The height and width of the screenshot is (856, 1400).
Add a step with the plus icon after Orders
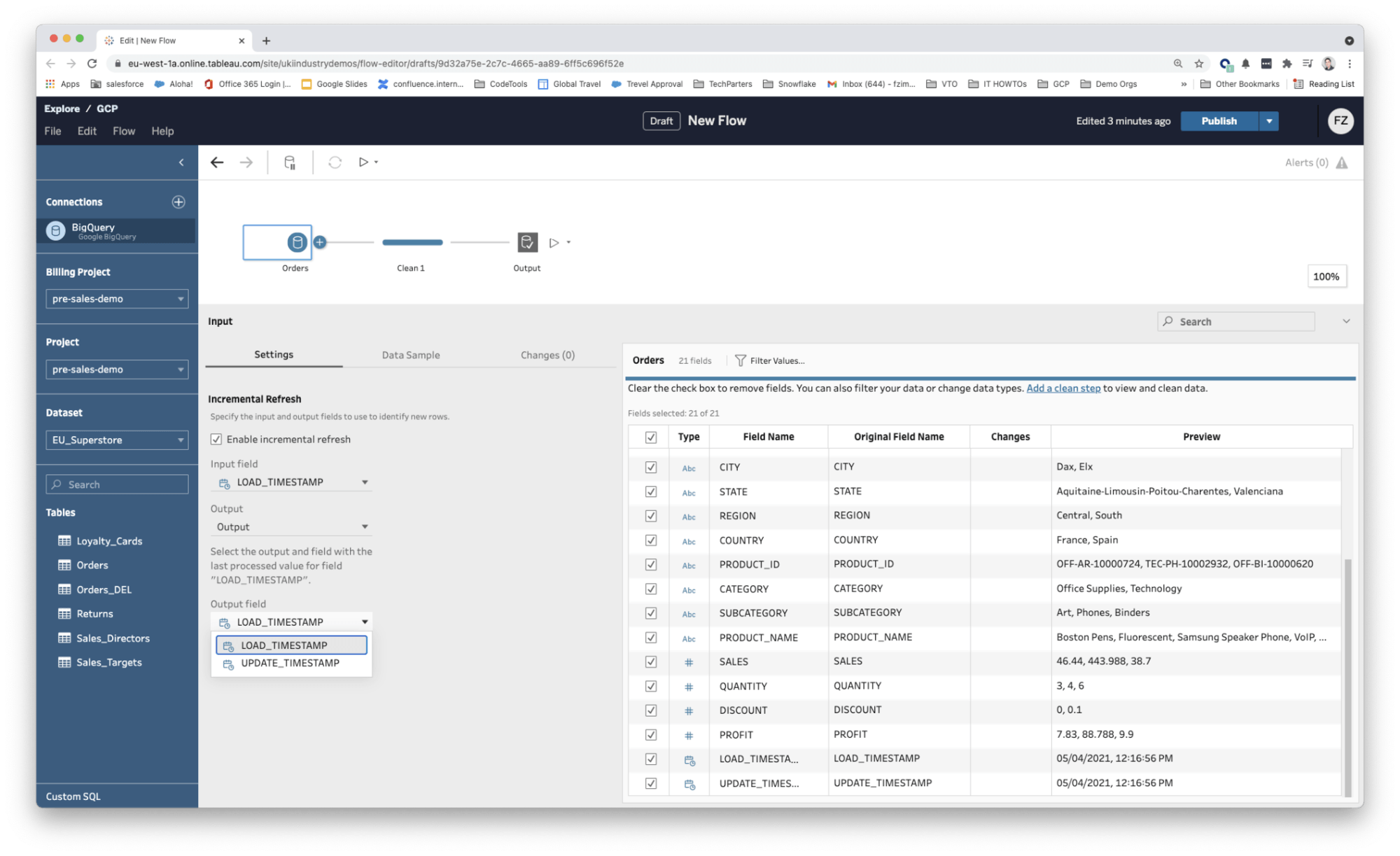click(320, 242)
